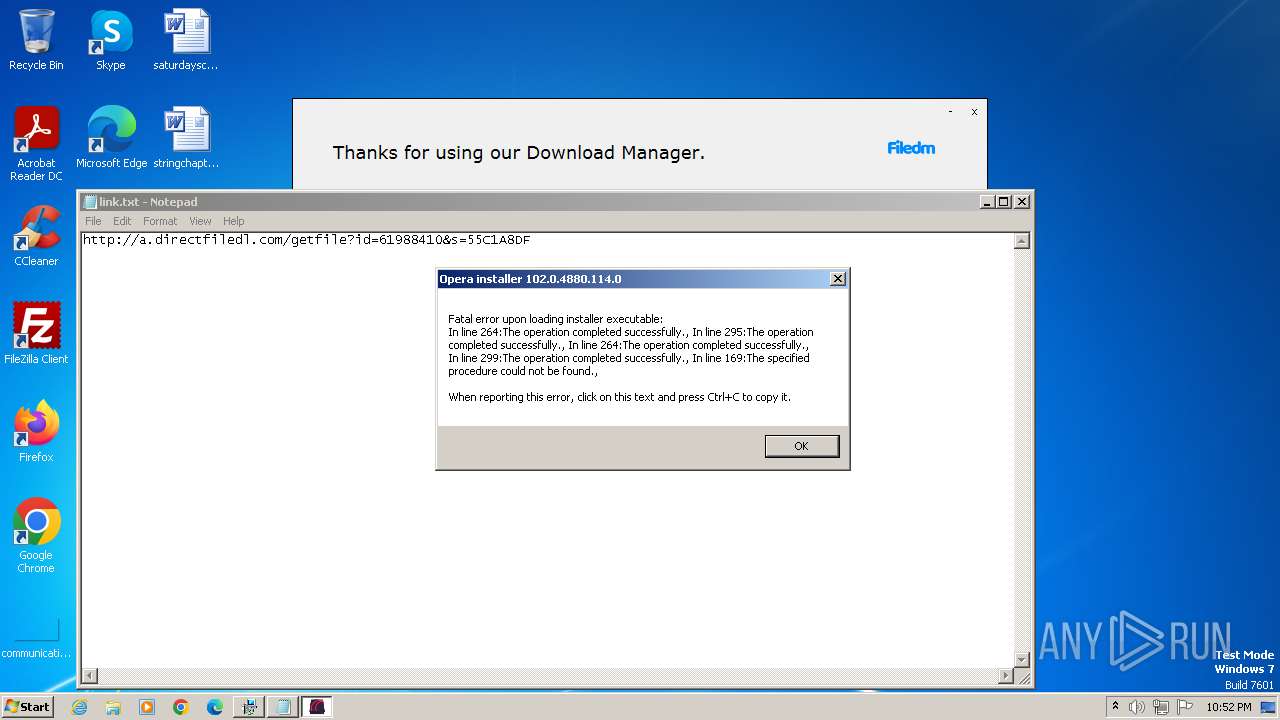The height and width of the screenshot is (720, 1280).
Task: Select the Firefox desktop shortcut
Action: (36, 432)
